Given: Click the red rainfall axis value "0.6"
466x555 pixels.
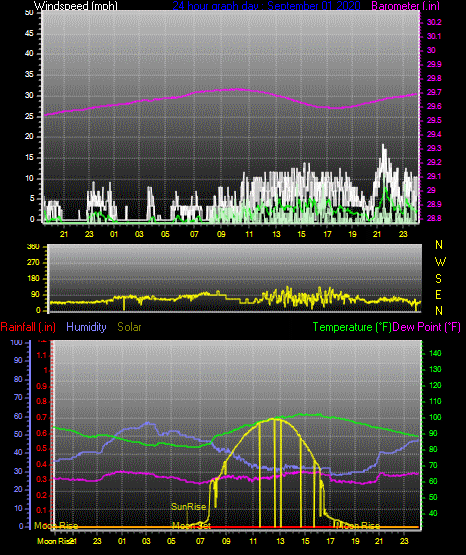Looking at the screenshot, I should tap(42, 433).
